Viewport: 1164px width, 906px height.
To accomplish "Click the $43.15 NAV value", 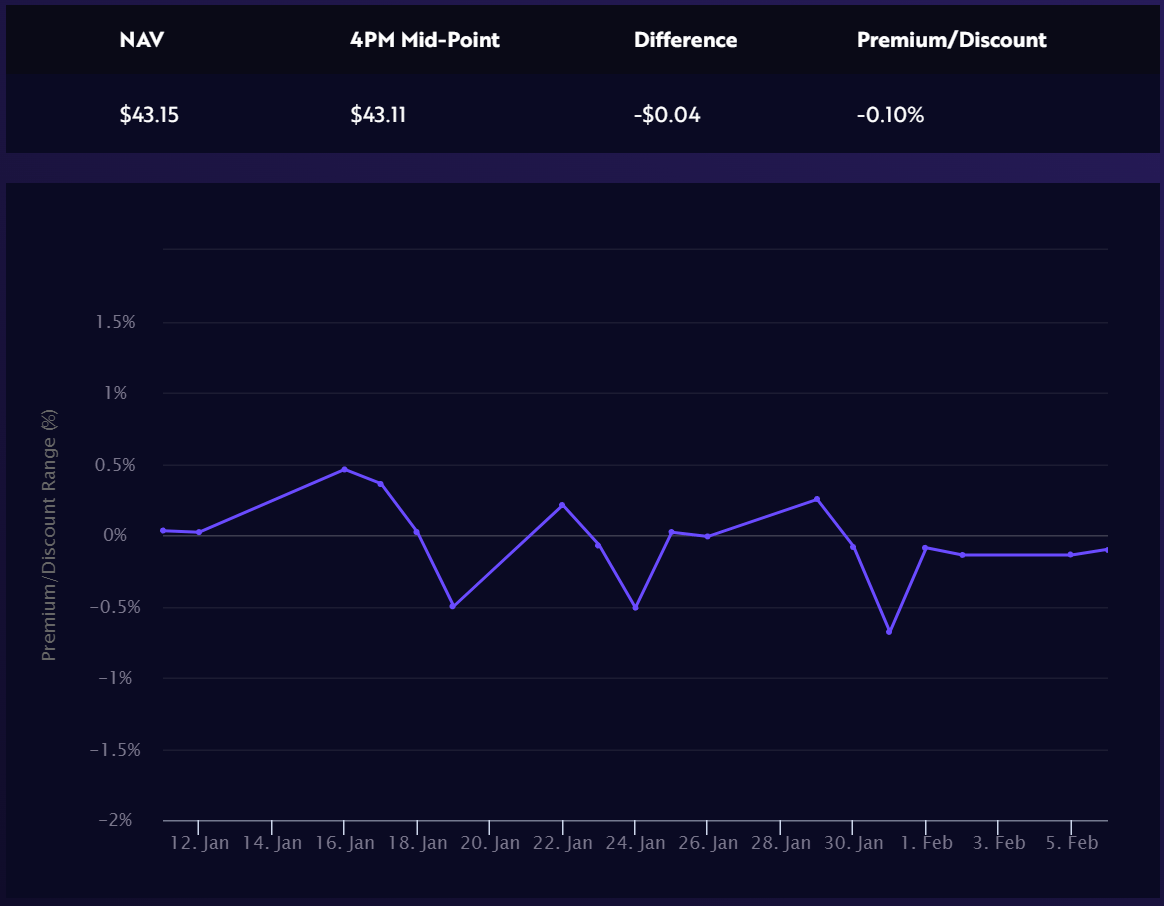I will [x=151, y=114].
